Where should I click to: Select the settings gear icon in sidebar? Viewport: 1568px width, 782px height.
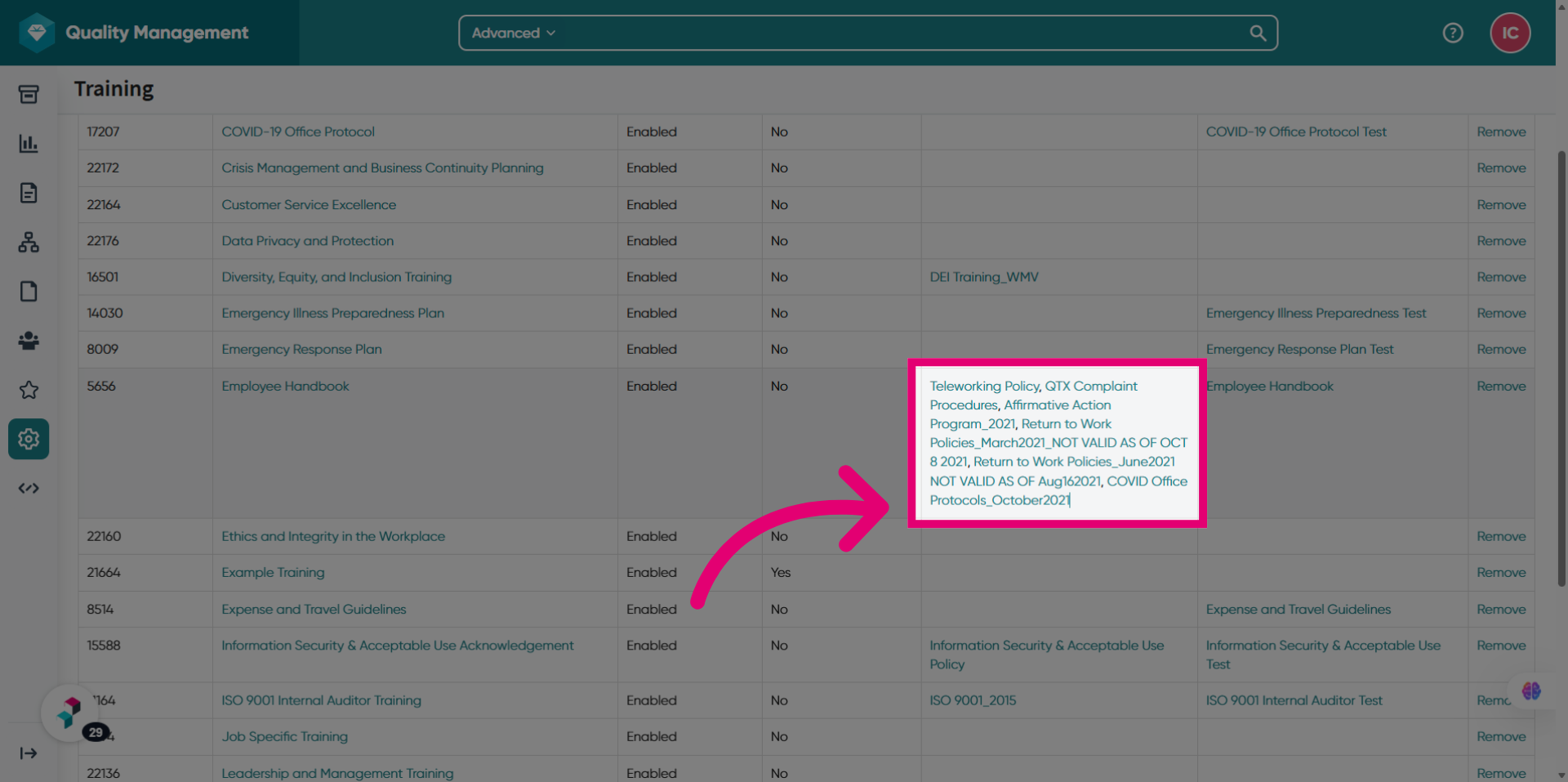point(29,439)
